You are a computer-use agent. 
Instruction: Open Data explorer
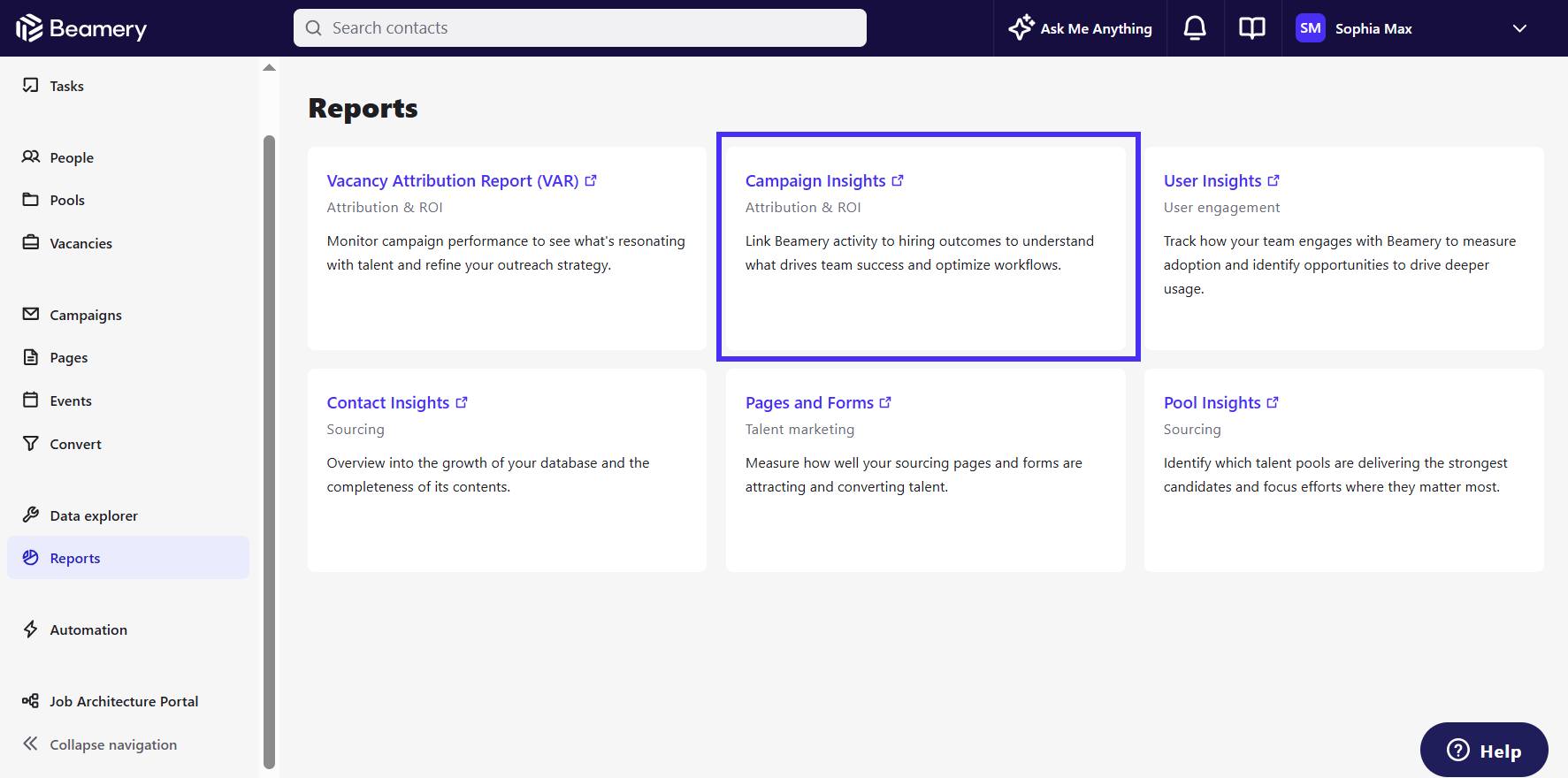127,515
